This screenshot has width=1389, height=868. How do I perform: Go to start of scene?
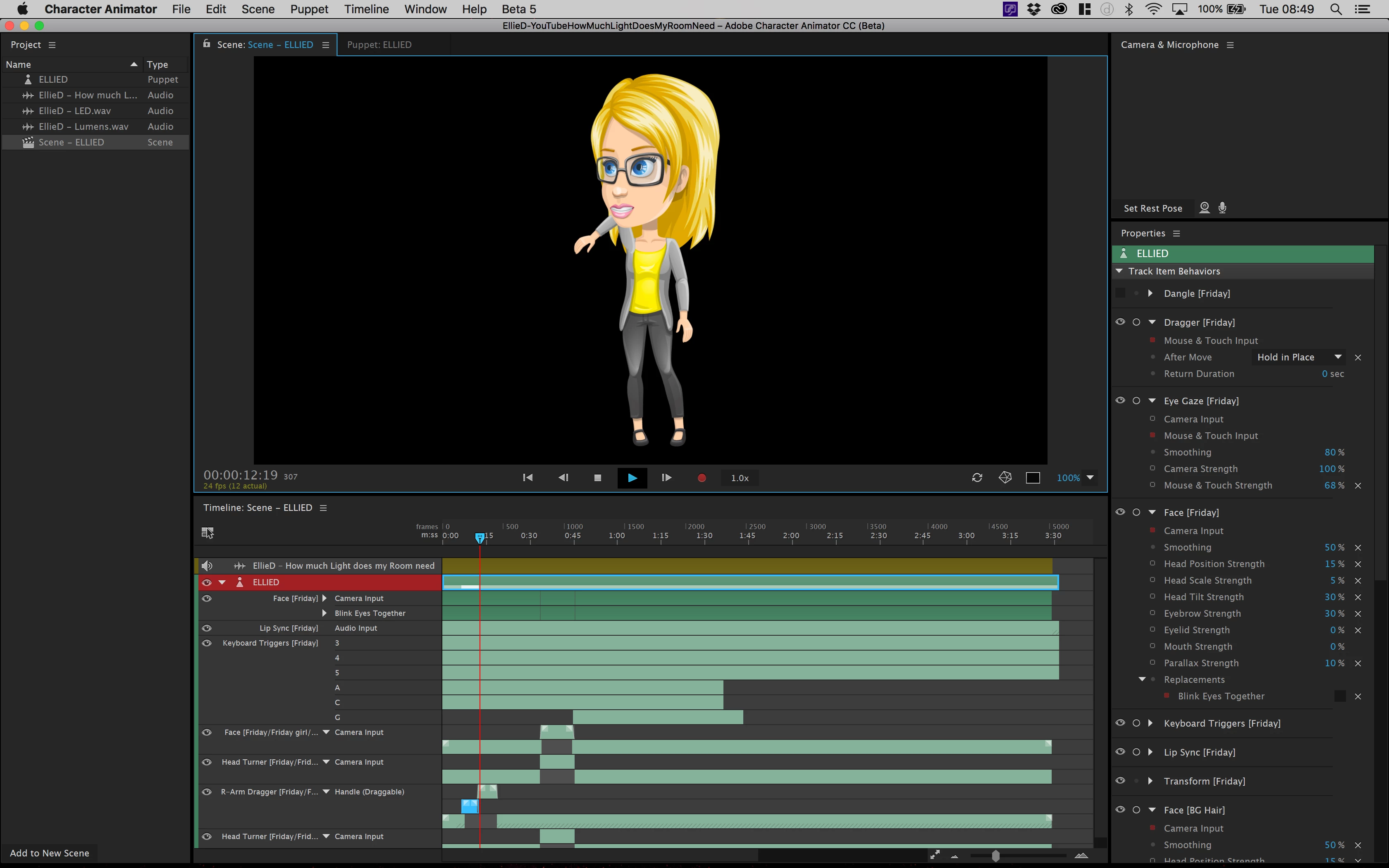click(527, 478)
